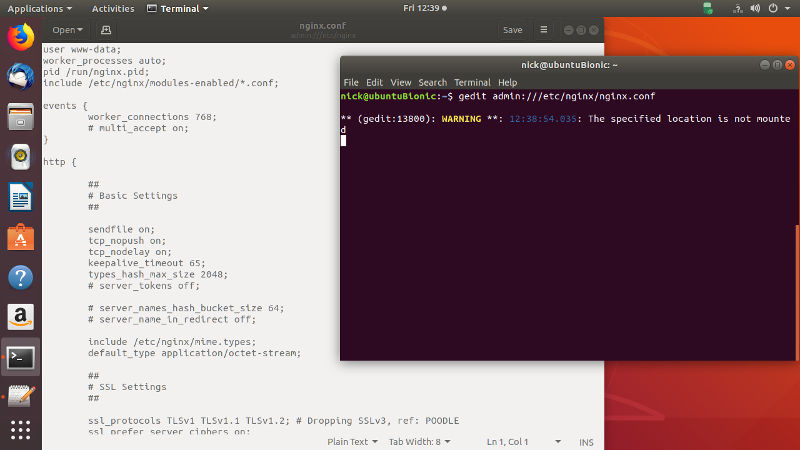This screenshot has width=800, height=450.
Task: Show all applications grid
Action: point(20,430)
